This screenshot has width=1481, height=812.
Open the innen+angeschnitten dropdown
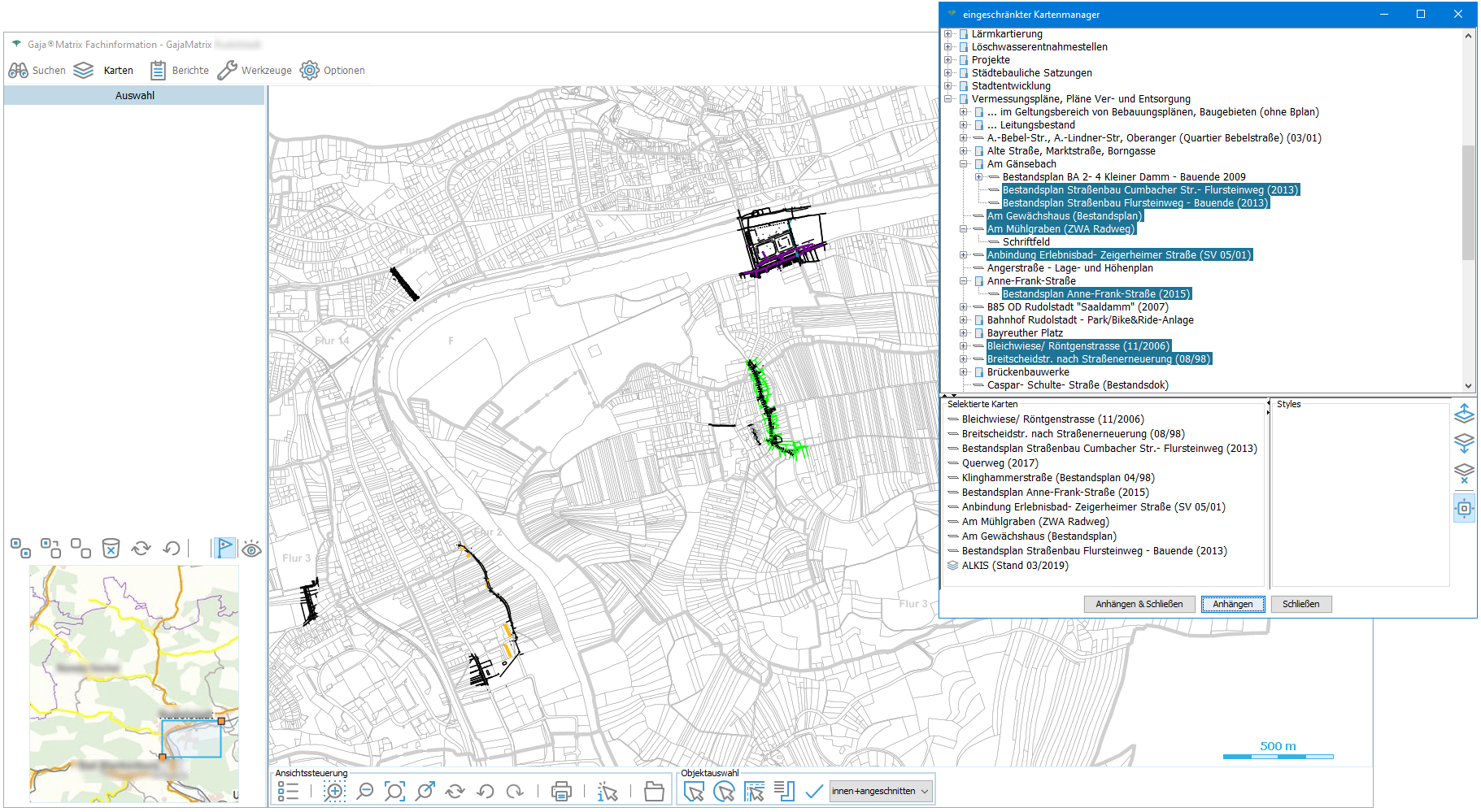point(881,791)
